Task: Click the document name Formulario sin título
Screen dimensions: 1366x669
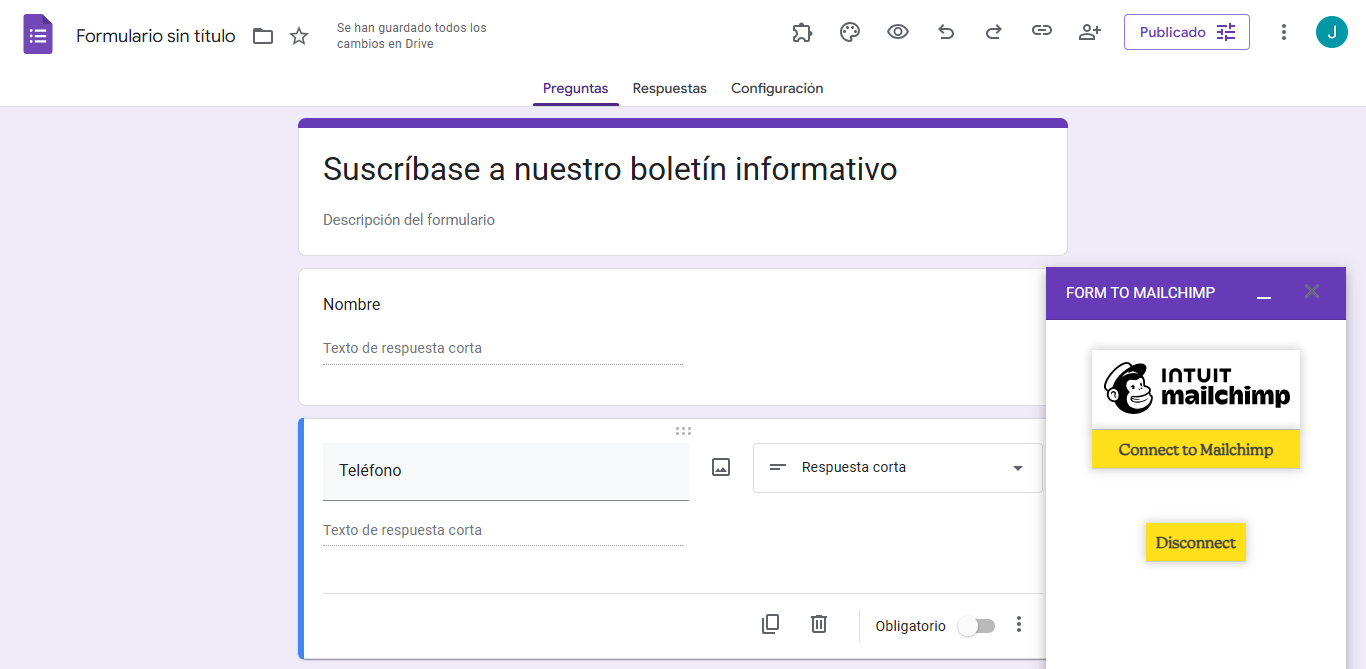Action: click(156, 36)
